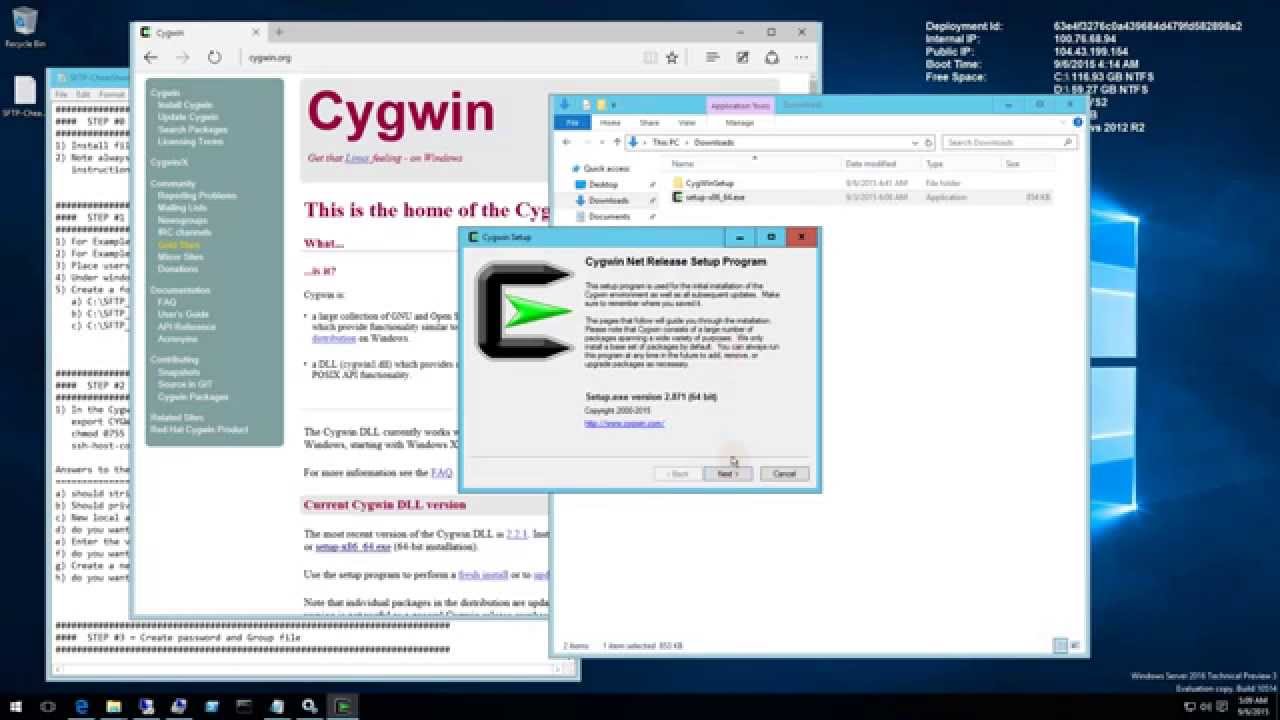Click Cancel in the Cygwin Setup dialog
1280x720 pixels.
[784, 474]
